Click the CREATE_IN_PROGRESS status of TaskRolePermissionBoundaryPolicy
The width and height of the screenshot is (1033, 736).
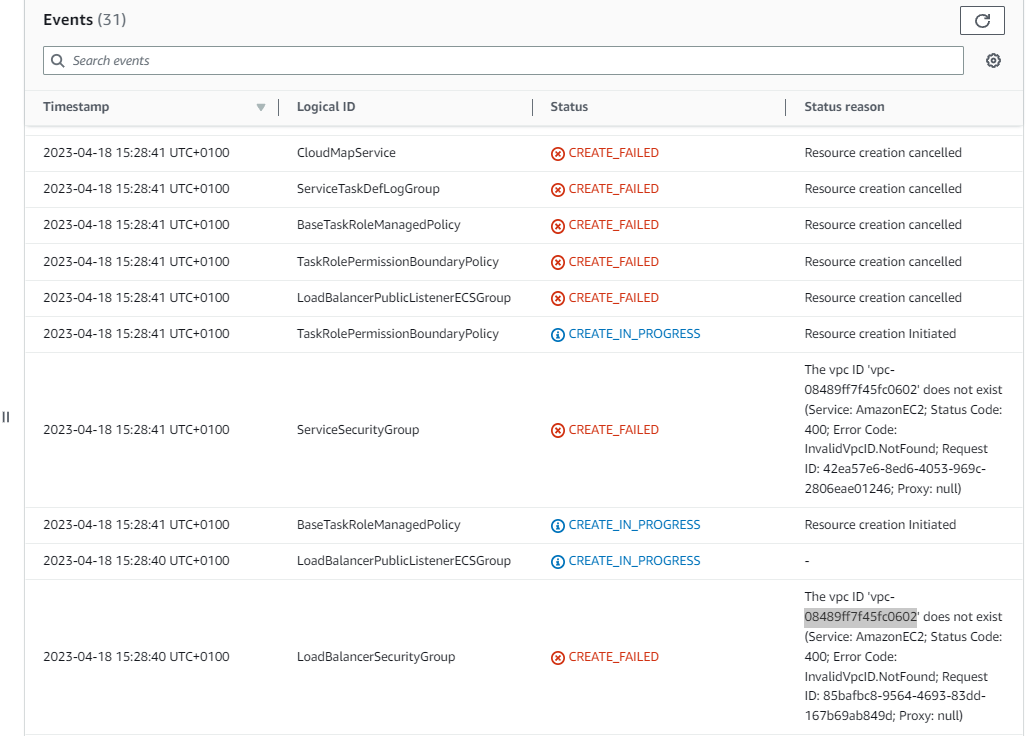click(x=634, y=333)
